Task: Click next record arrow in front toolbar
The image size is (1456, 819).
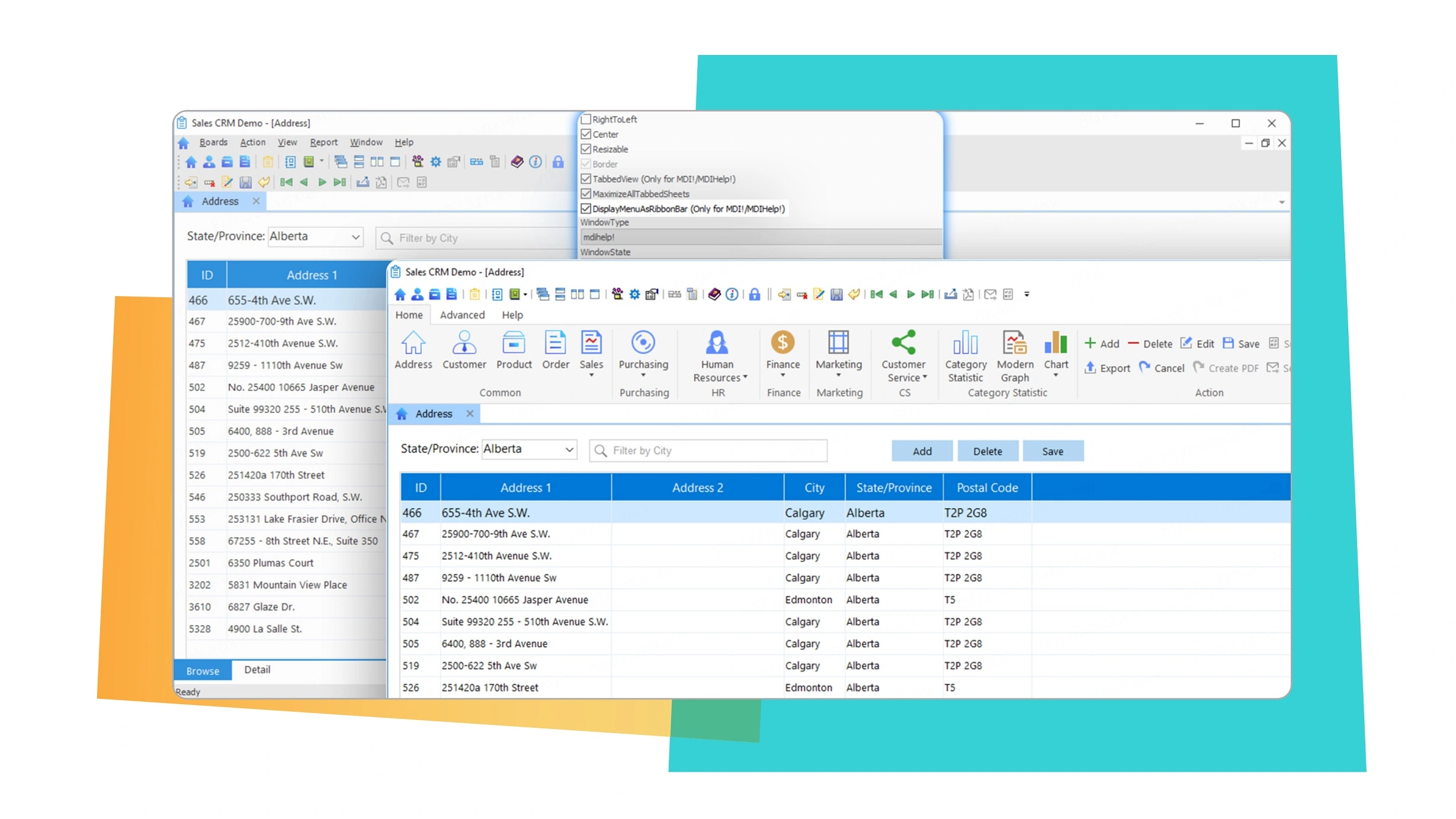Action: tap(910, 294)
